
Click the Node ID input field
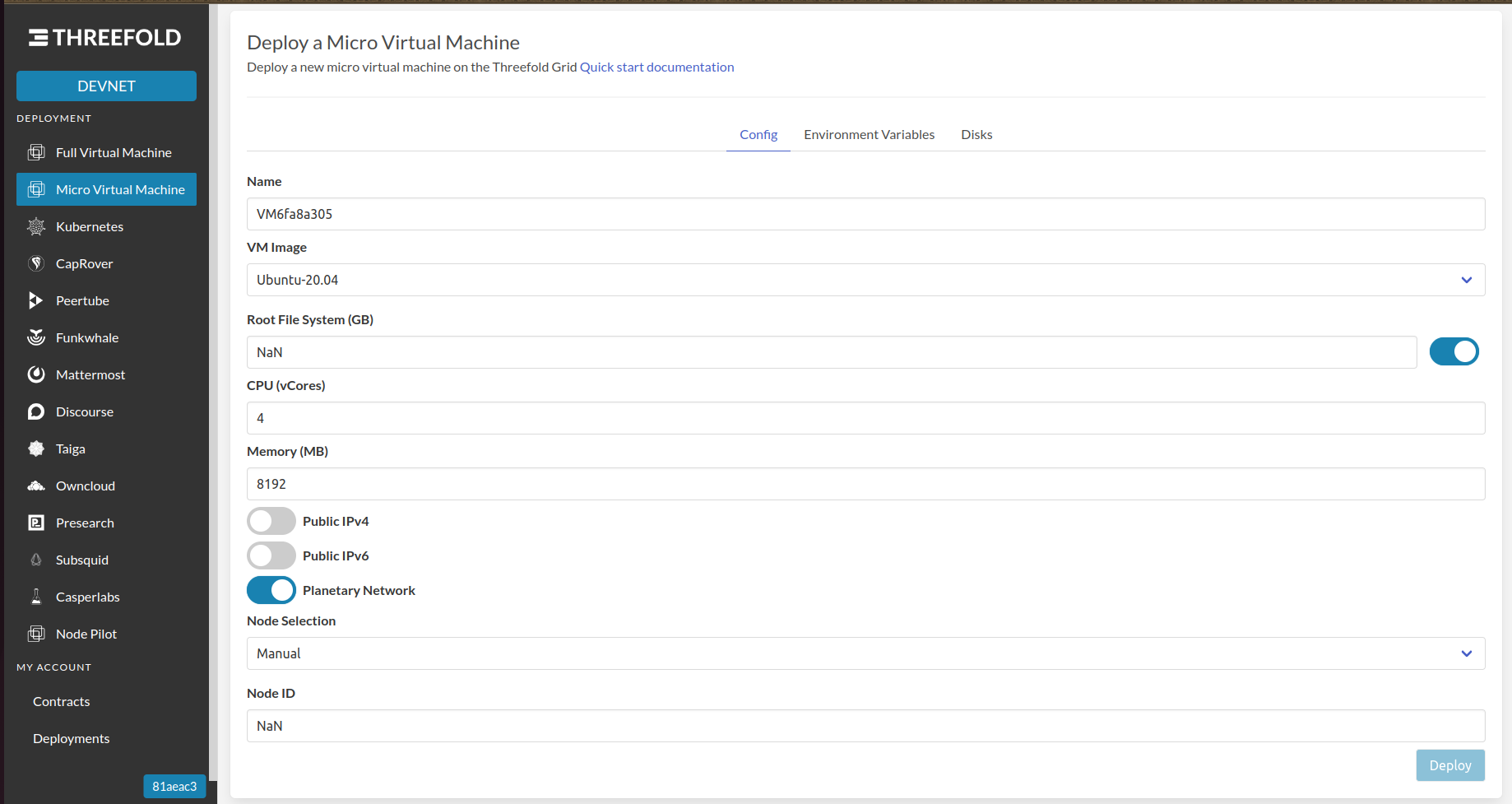[x=865, y=726]
